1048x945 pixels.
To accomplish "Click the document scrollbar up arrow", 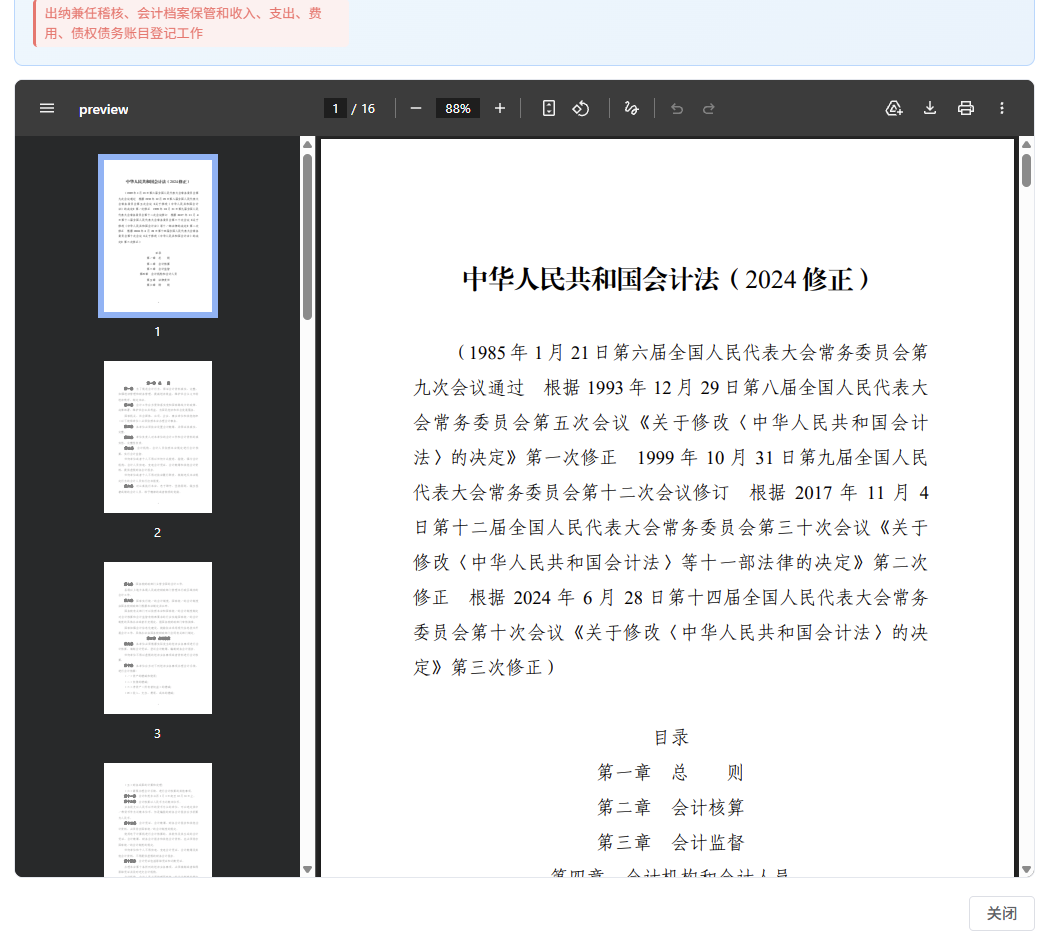I will 1026,145.
